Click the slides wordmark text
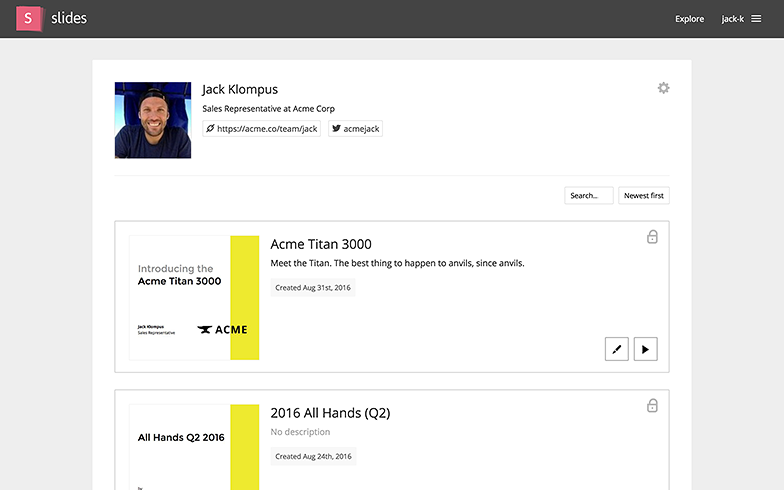The width and height of the screenshot is (784, 490). tap(69, 18)
